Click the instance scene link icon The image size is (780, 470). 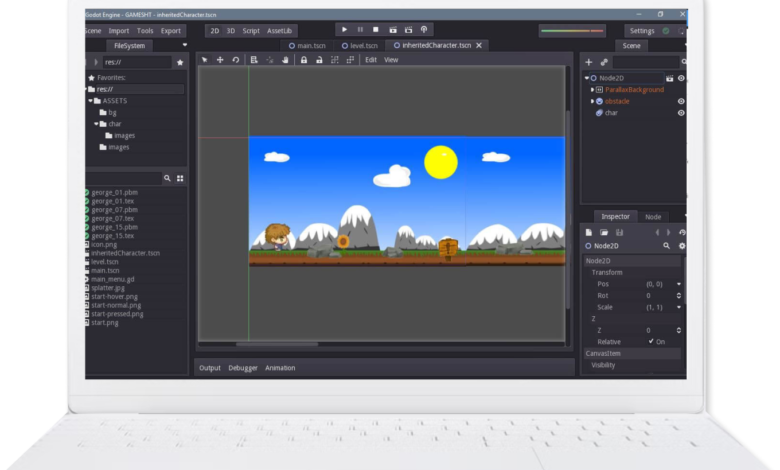(x=604, y=62)
